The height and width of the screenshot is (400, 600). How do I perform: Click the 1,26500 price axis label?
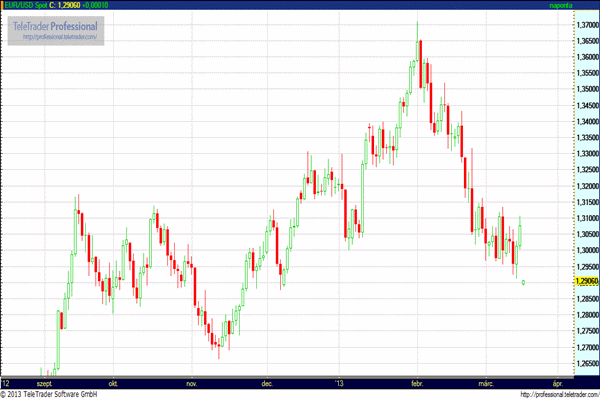pyautogui.click(x=587, y=363)
